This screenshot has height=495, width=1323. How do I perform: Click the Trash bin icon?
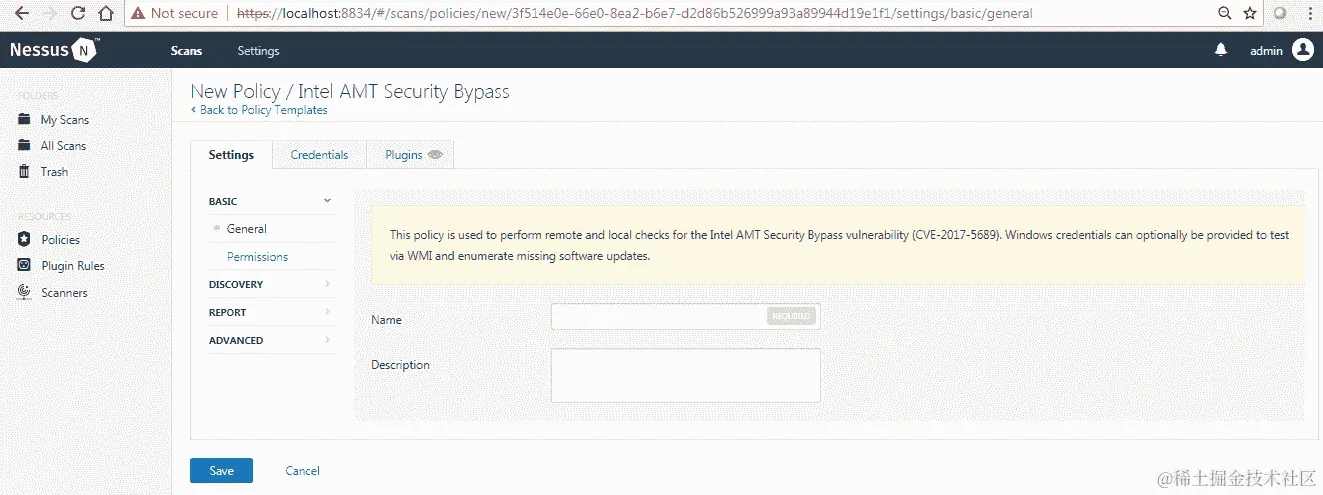[x=25, y=171]
